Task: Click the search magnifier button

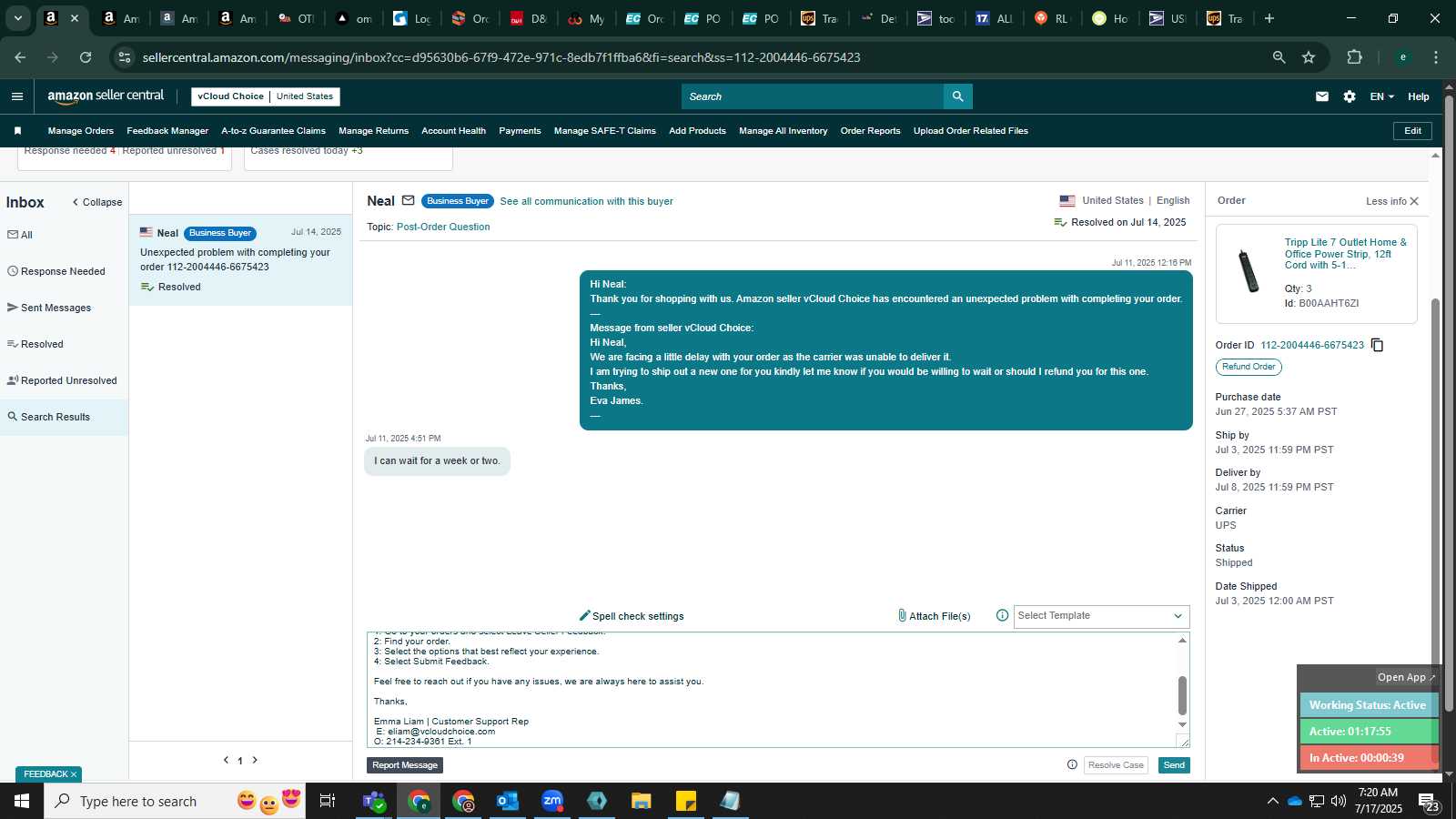Action: [x=957, y=96]
